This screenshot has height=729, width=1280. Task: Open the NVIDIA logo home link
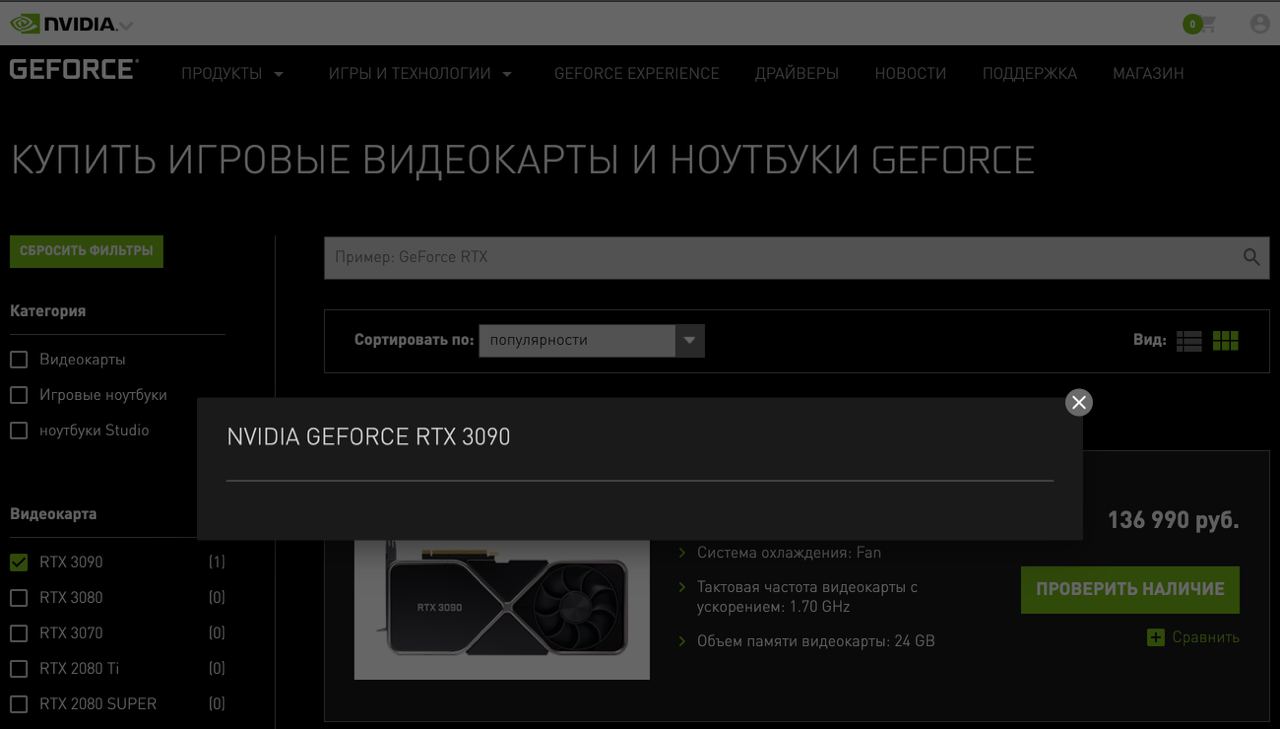click(62, 23)
